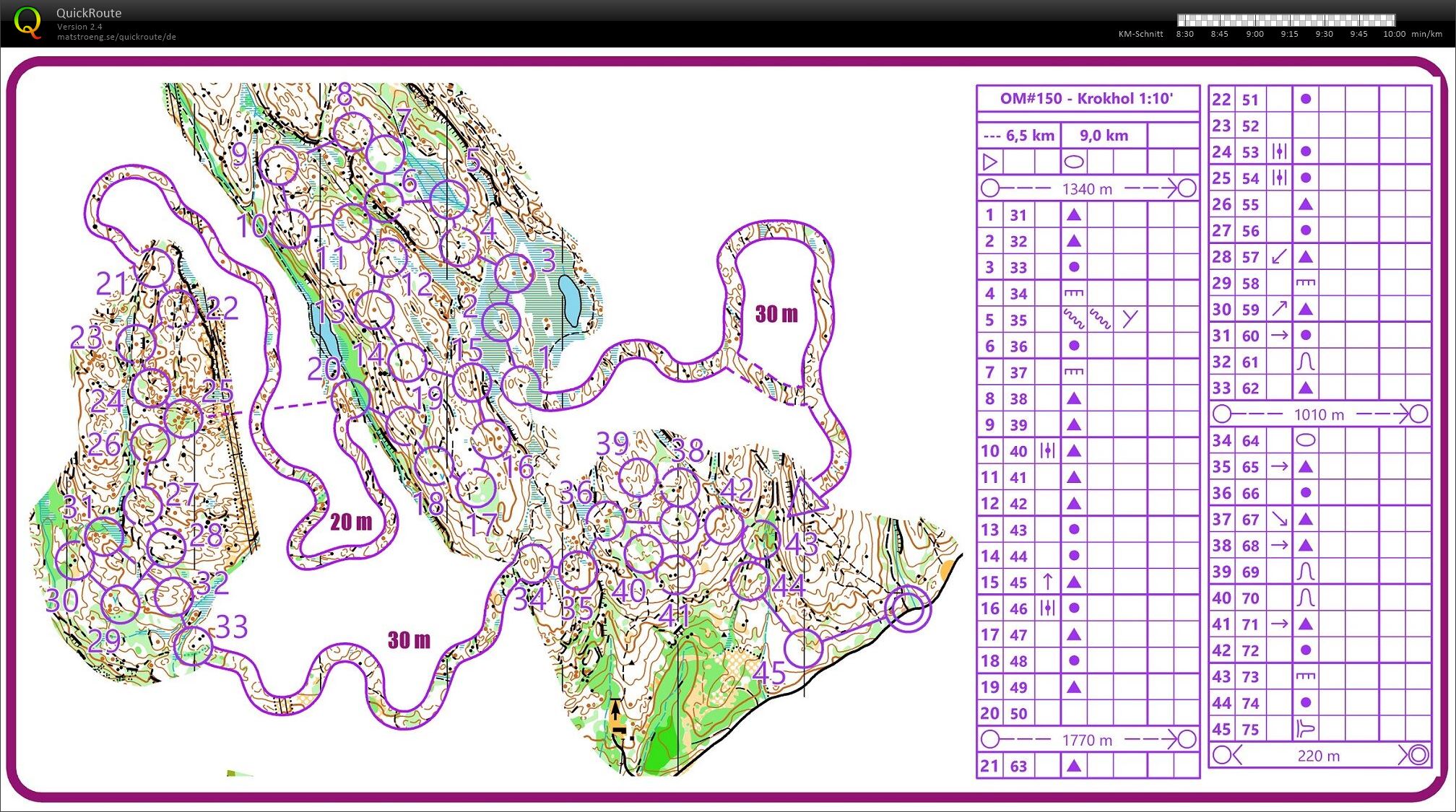The image size is (1456, 812).
Task: Click the 9,0 km distance cell
Action: [1104, 135]
